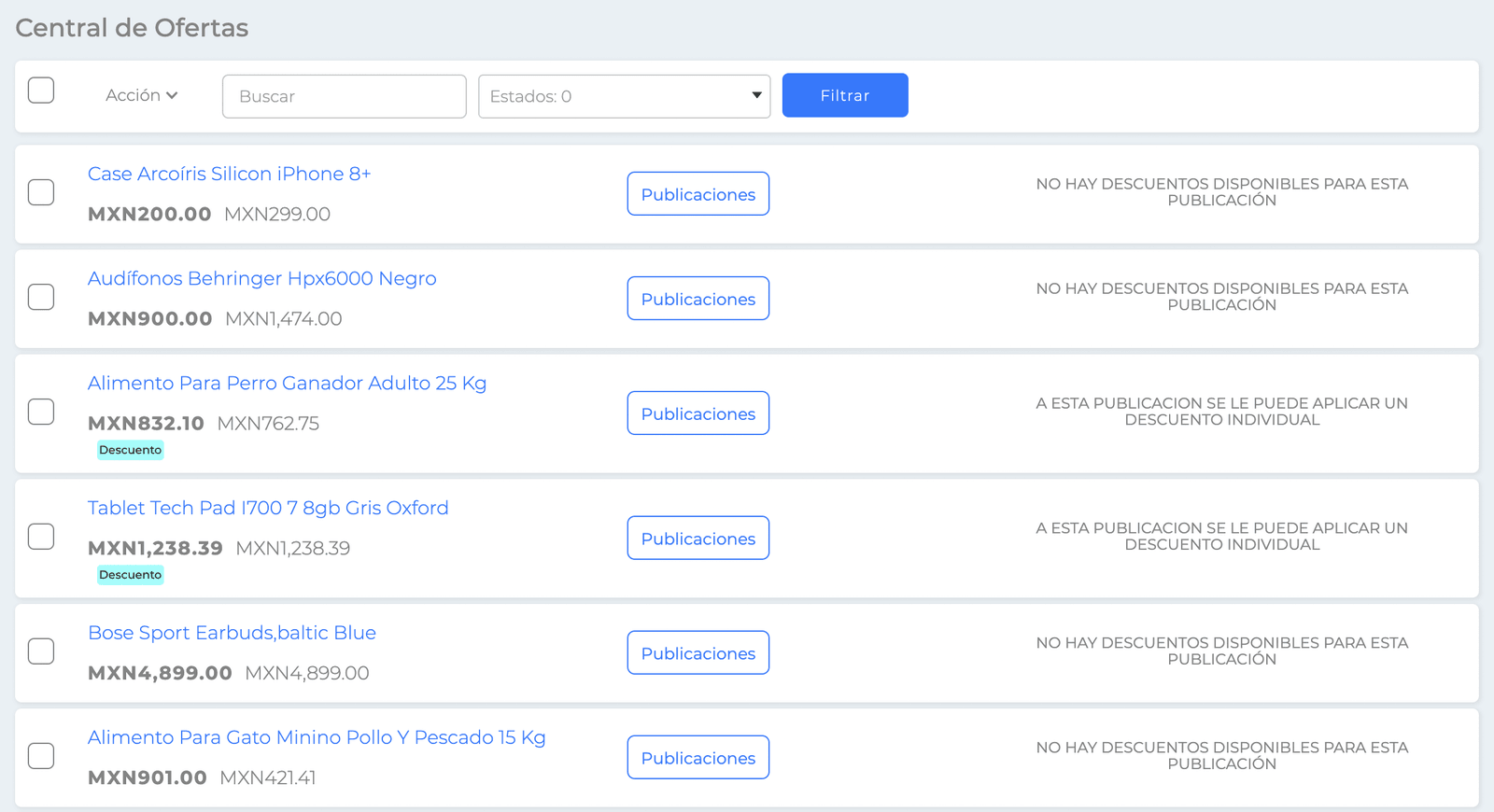Tick the select-all checkbox in filter bar
The image size is (1494, 812).
[41, 91]
